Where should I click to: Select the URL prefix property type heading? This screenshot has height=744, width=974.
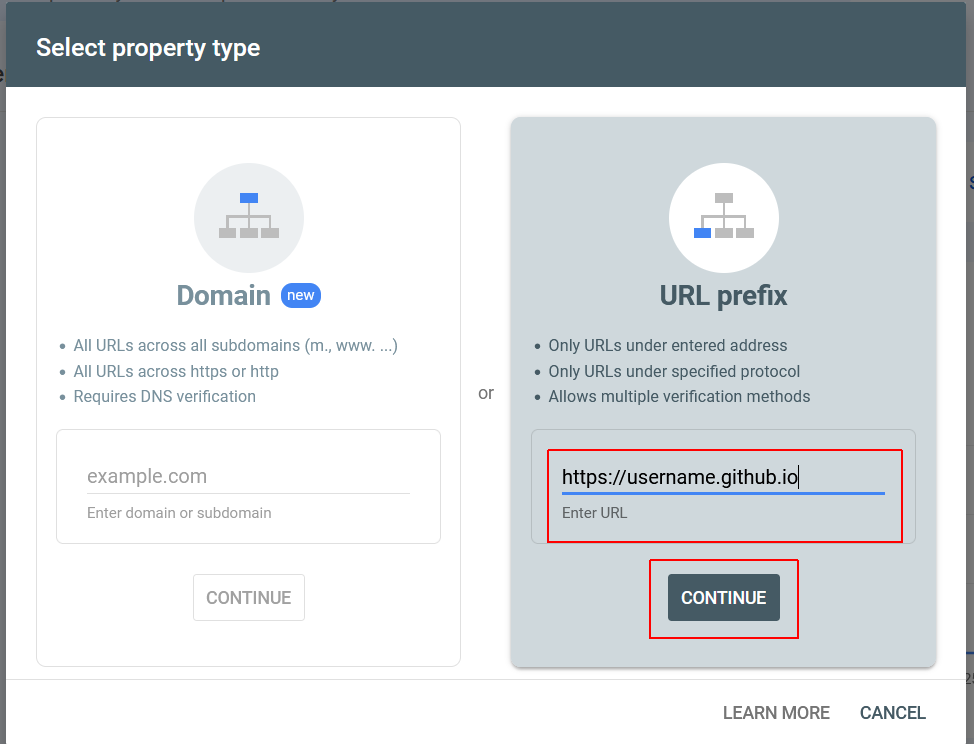tap(723, 296)
